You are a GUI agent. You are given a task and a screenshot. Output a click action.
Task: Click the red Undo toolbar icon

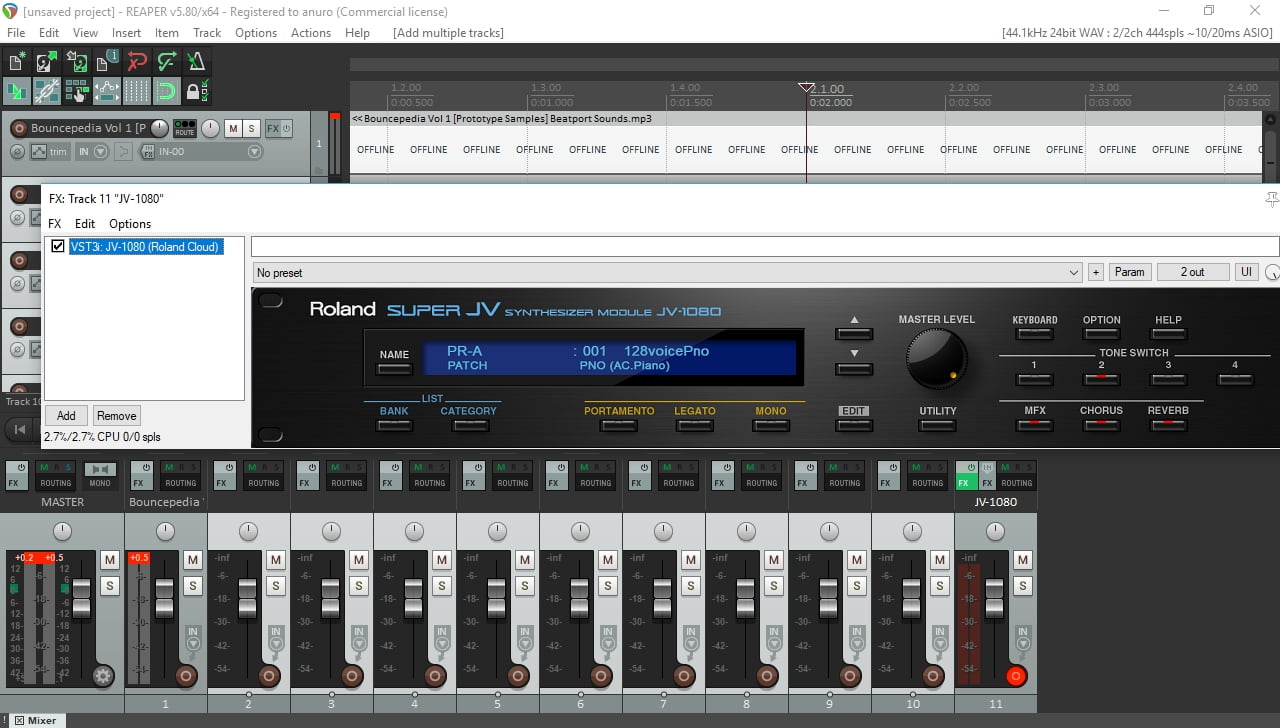[137, 62]
